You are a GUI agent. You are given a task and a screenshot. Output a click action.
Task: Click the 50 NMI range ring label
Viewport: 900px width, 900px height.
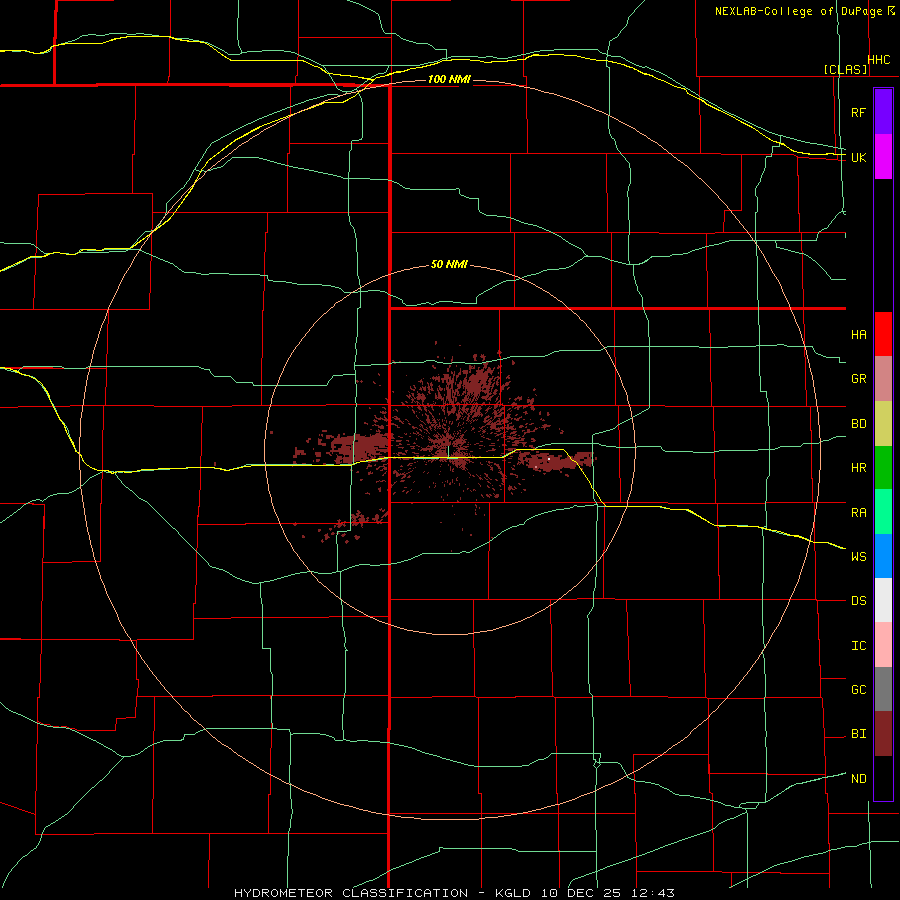tap(449, 265)
